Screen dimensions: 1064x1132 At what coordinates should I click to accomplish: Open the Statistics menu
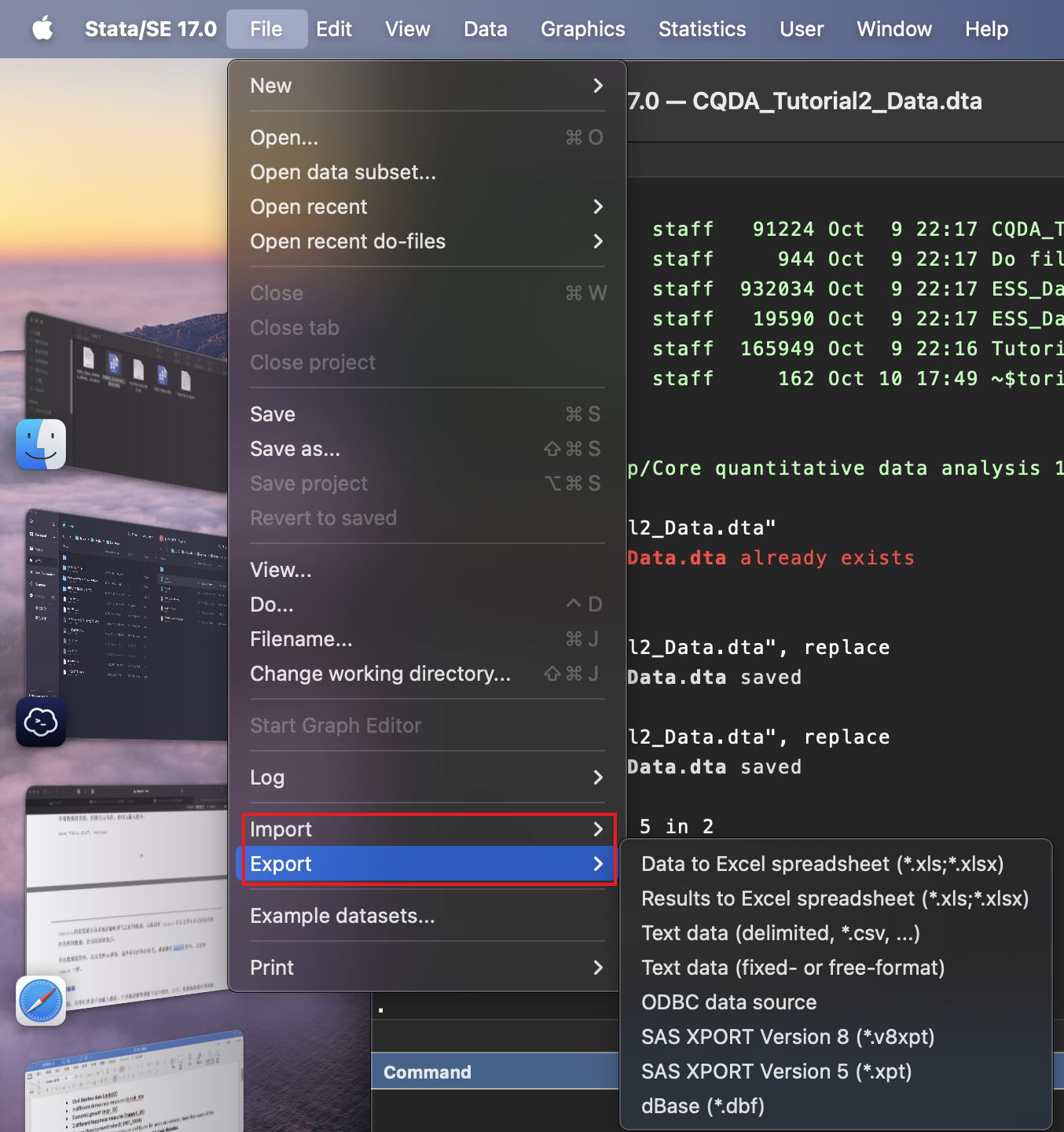click(703, 29)
